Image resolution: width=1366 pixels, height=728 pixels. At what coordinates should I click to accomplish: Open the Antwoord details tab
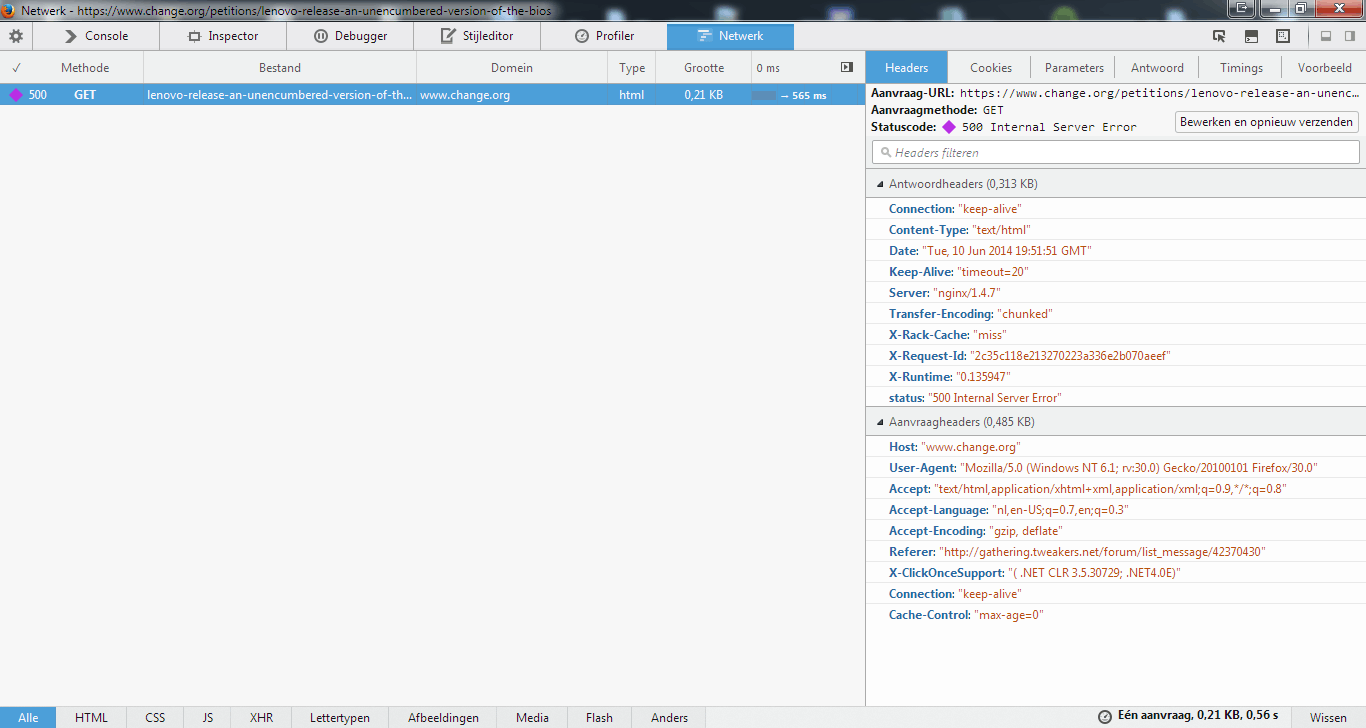[x=1157, y=68]
